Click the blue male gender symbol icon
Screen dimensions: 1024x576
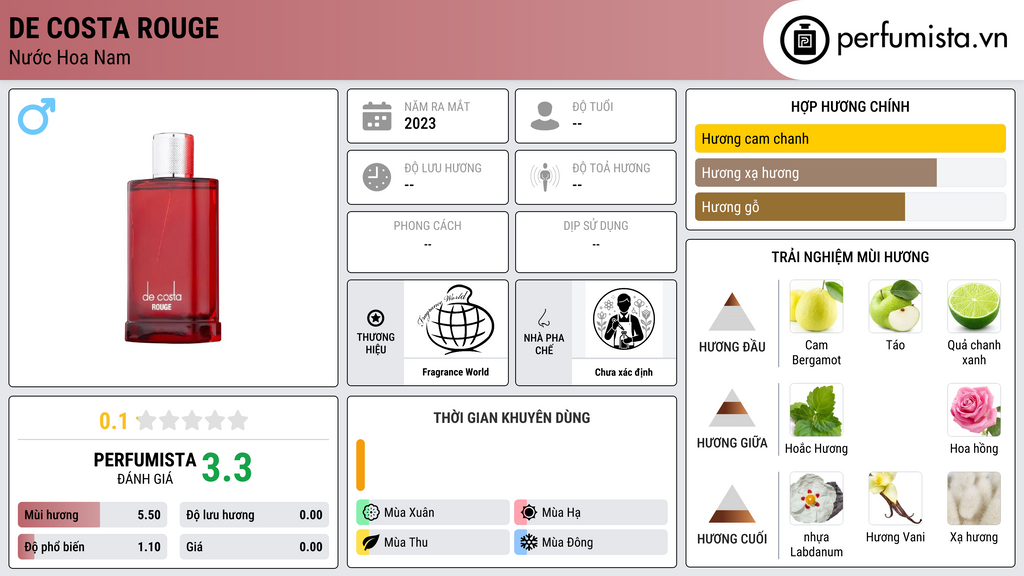(x=37, y=116)
